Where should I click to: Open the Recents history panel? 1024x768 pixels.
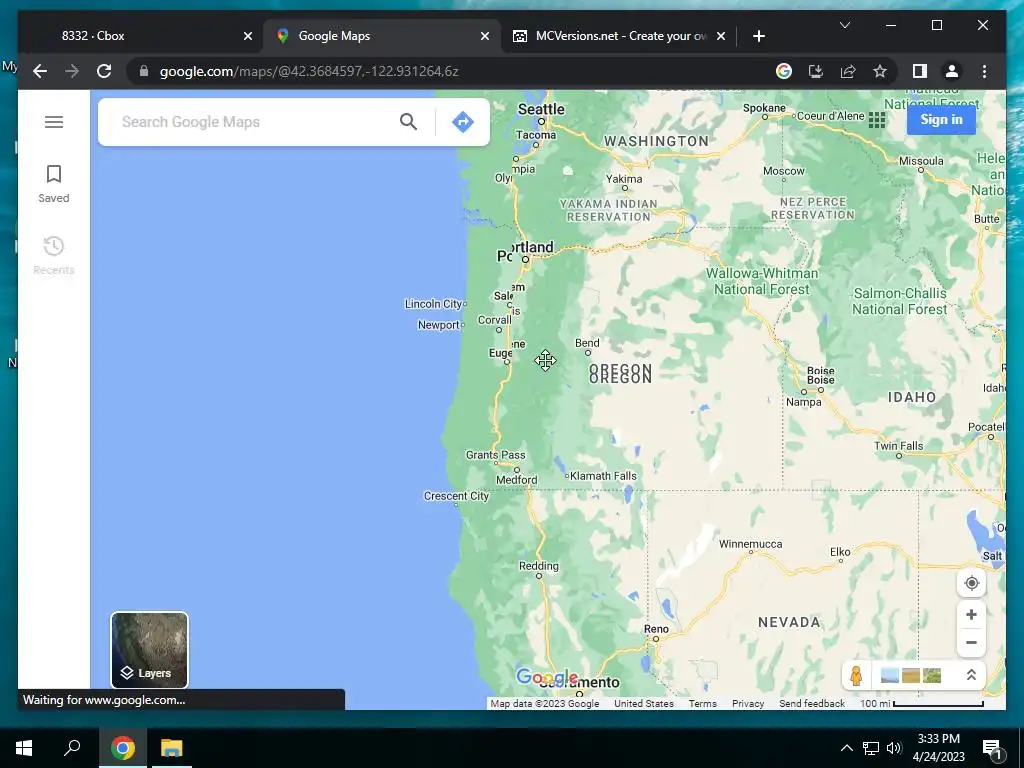(54, 255)
